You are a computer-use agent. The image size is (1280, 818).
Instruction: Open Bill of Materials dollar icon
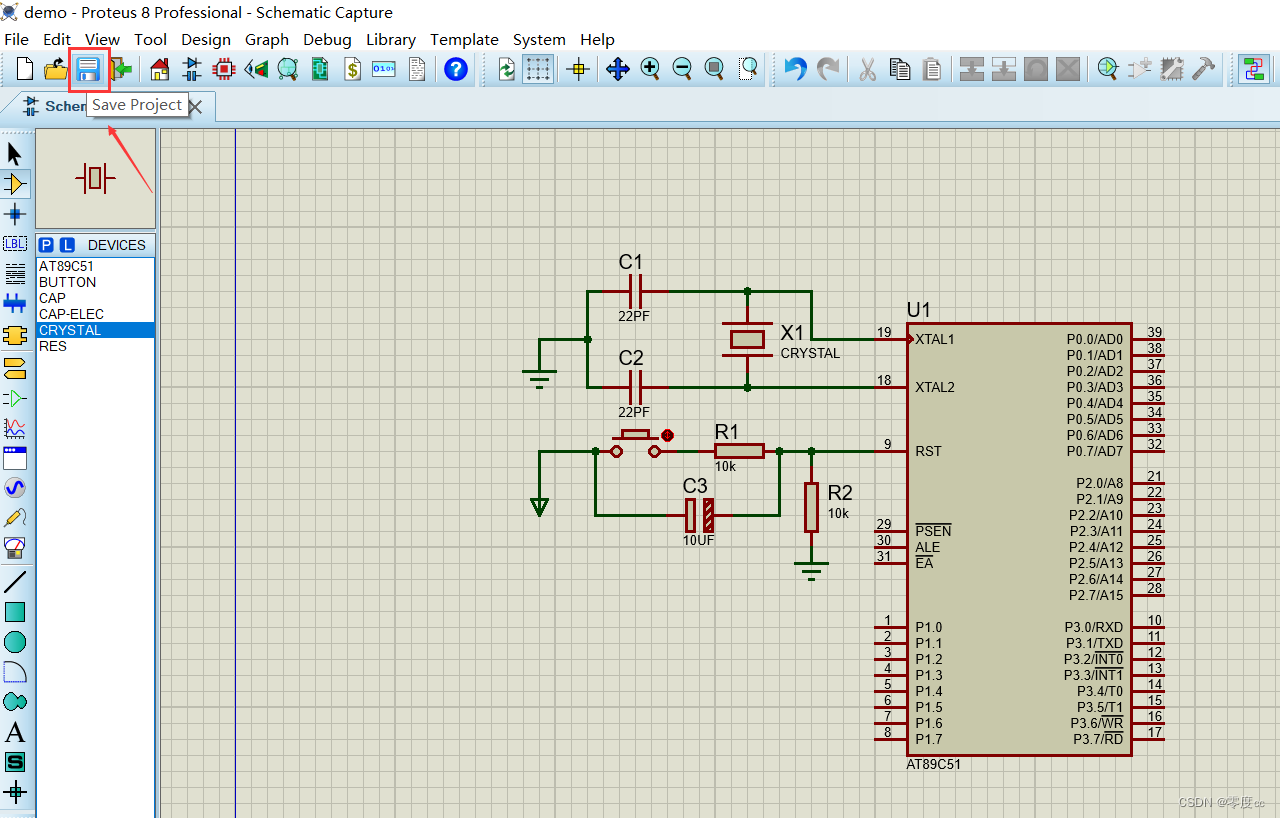click(352, 69)
